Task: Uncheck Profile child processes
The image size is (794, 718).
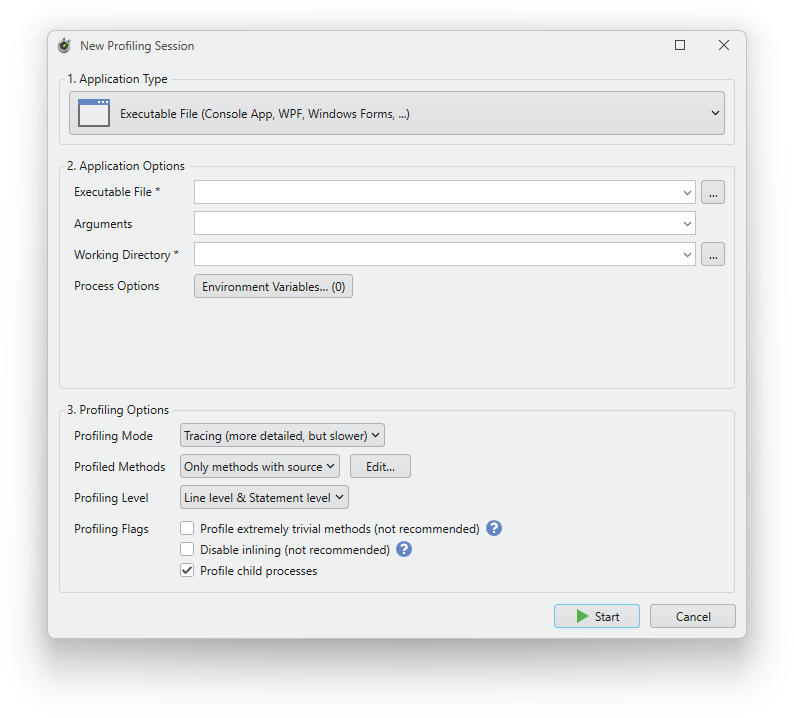Action: 187,570
